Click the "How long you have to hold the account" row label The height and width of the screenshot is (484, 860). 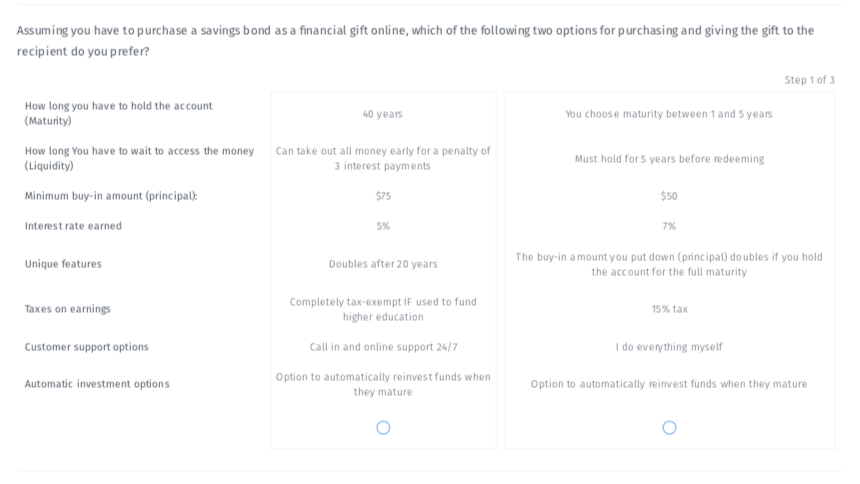(x=118, y=113)
